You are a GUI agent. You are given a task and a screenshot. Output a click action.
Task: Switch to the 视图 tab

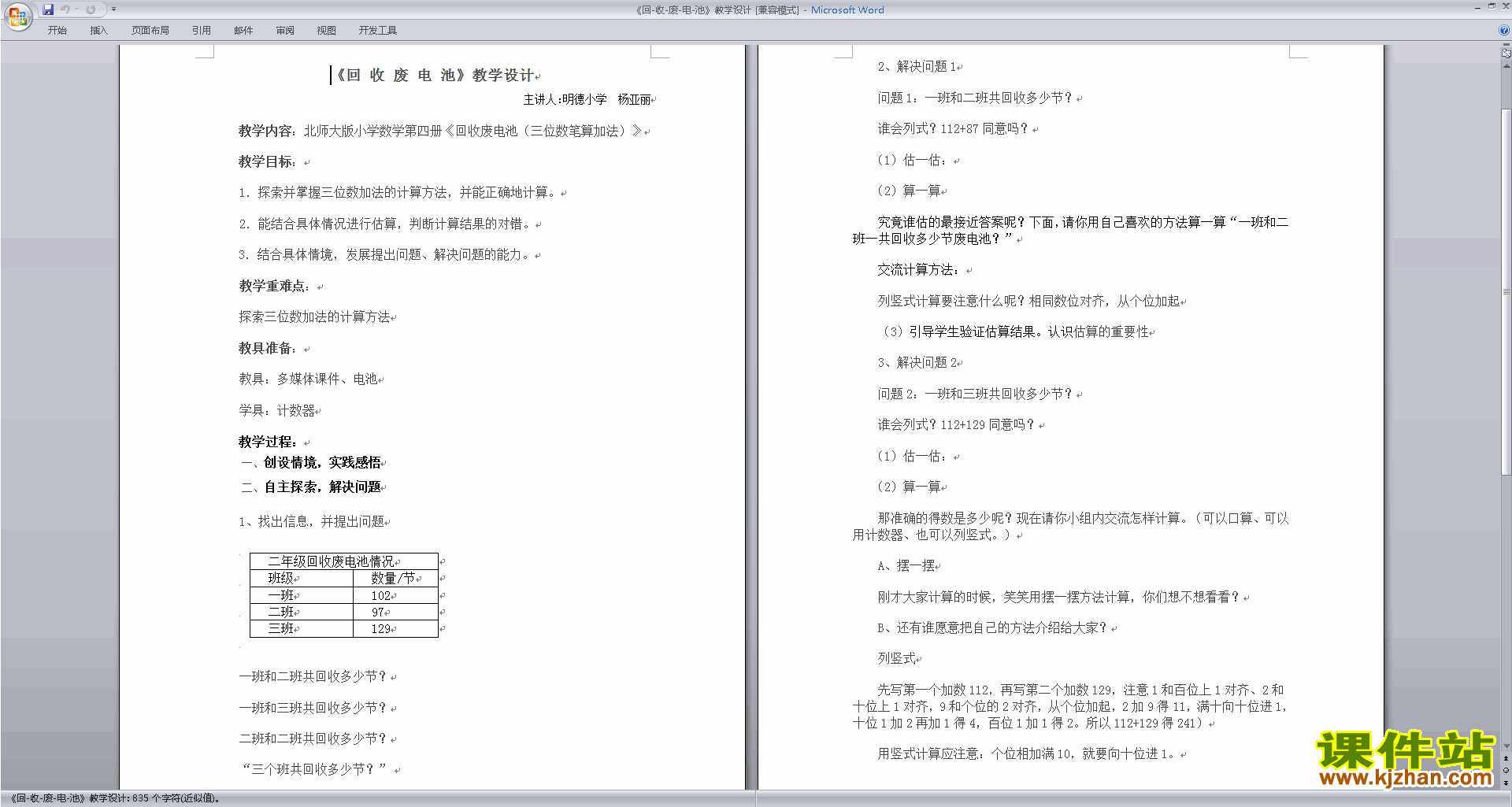tap(327, 31)
